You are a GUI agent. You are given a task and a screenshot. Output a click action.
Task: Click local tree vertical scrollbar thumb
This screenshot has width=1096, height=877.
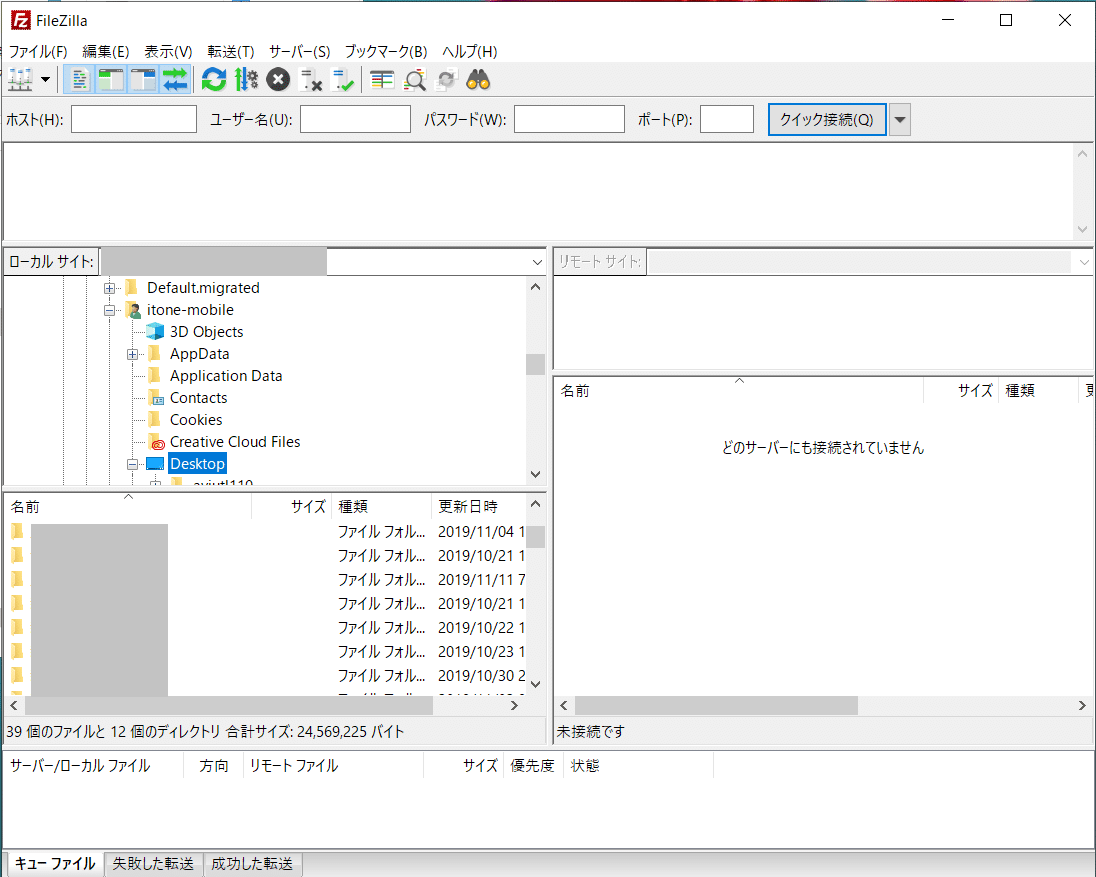(535, 364)
